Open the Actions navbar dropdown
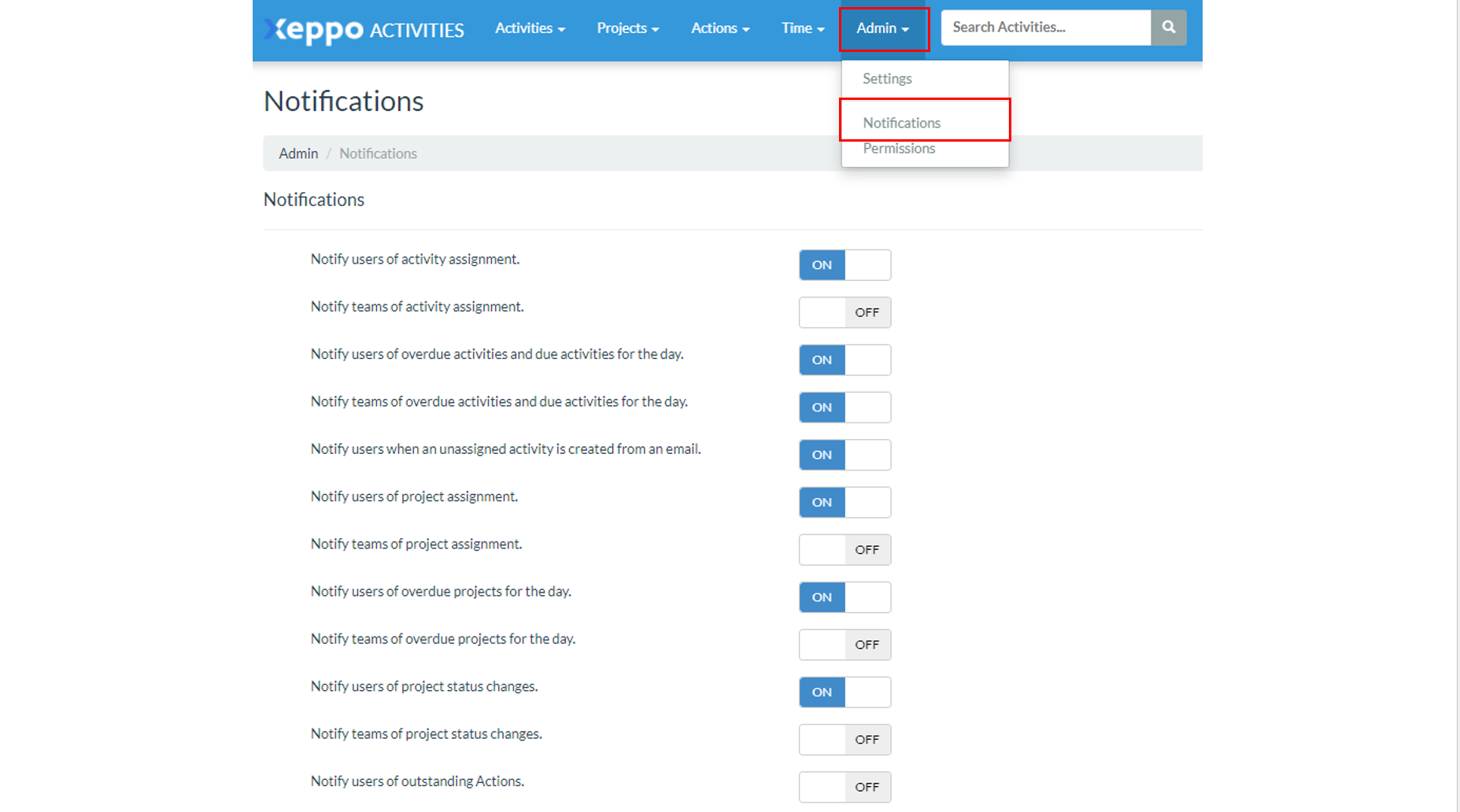1460x812 pixels. [x=719, y=28]
